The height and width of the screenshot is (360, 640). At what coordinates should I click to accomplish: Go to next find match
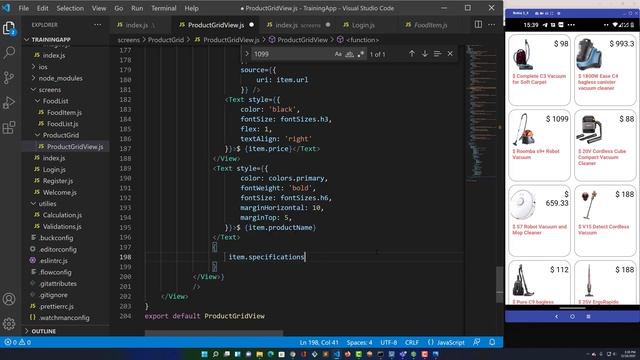424,54
